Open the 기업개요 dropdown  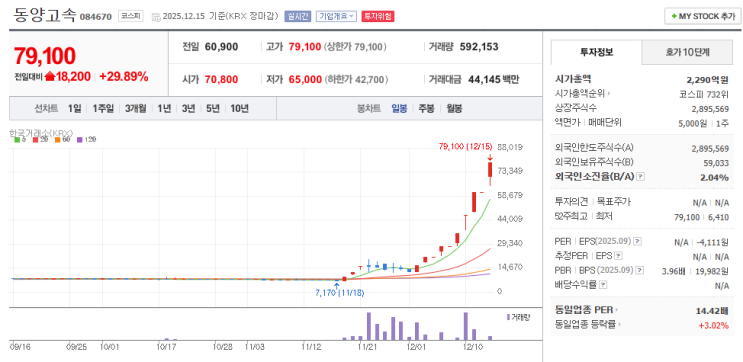336,16
